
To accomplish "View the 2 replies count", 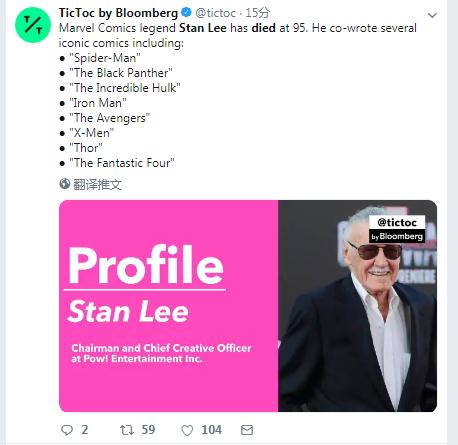I will coord(85,430).
